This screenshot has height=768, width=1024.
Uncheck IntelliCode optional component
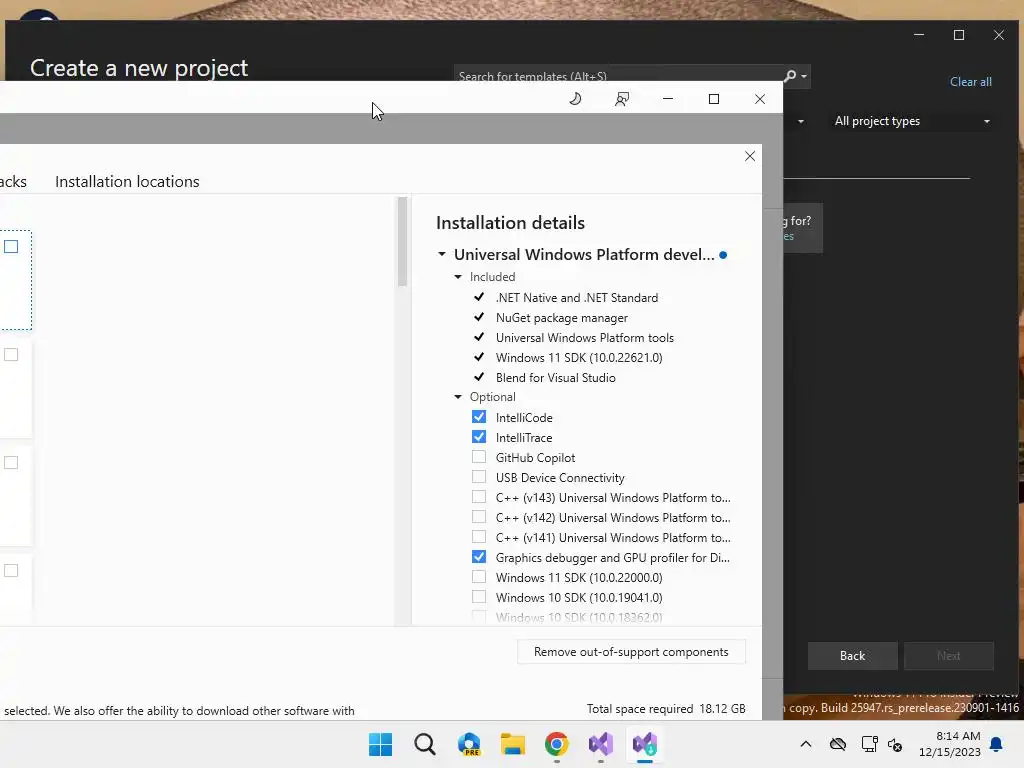coord(479,417)
